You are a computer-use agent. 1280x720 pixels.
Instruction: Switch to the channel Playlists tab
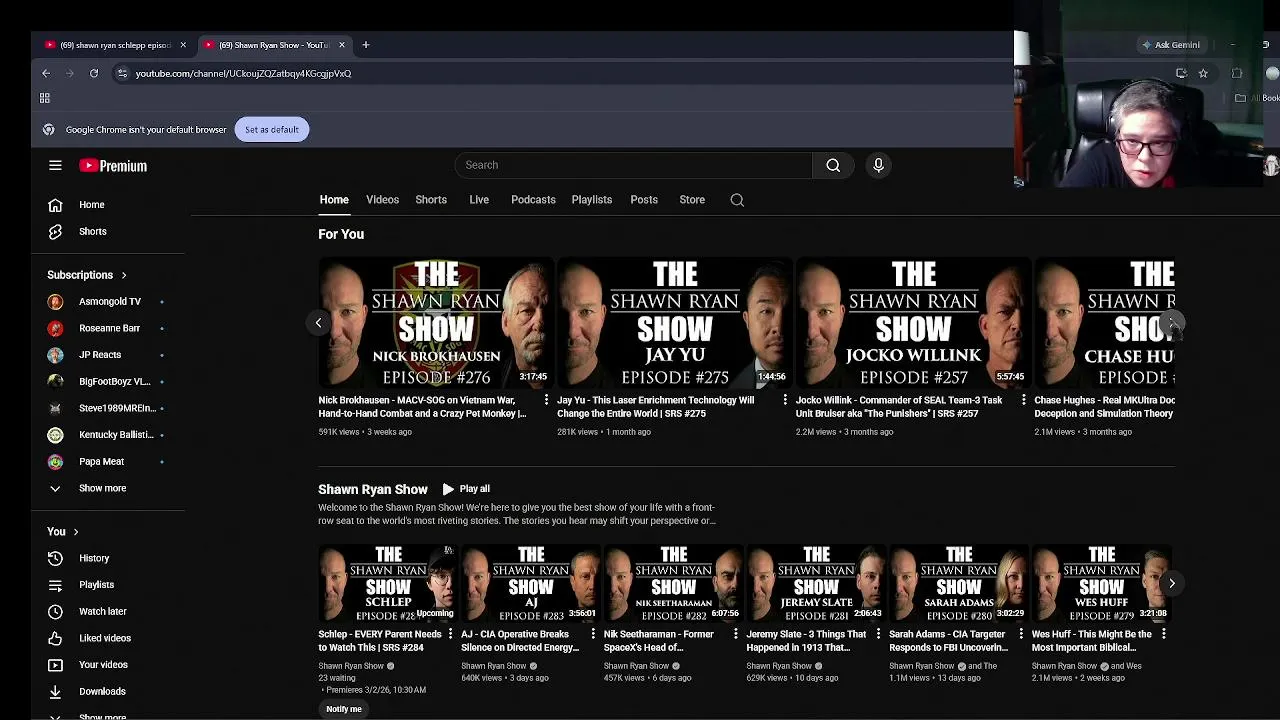592,200
